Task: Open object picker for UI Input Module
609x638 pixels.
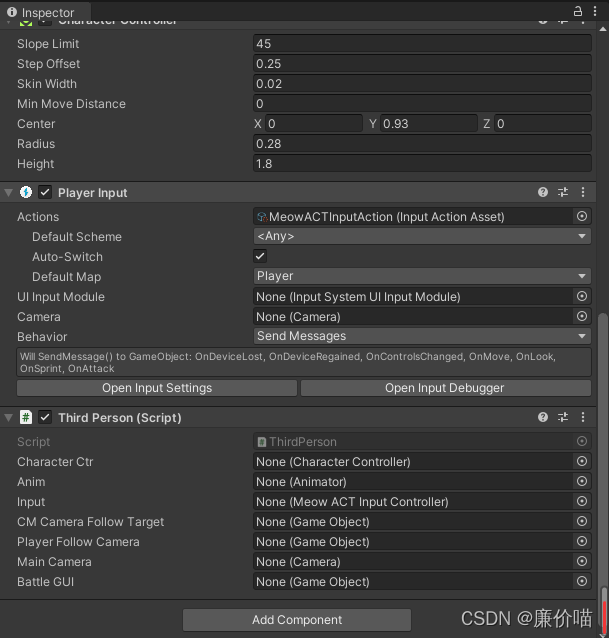Action: pyautogui.click(x=582, y=296)
